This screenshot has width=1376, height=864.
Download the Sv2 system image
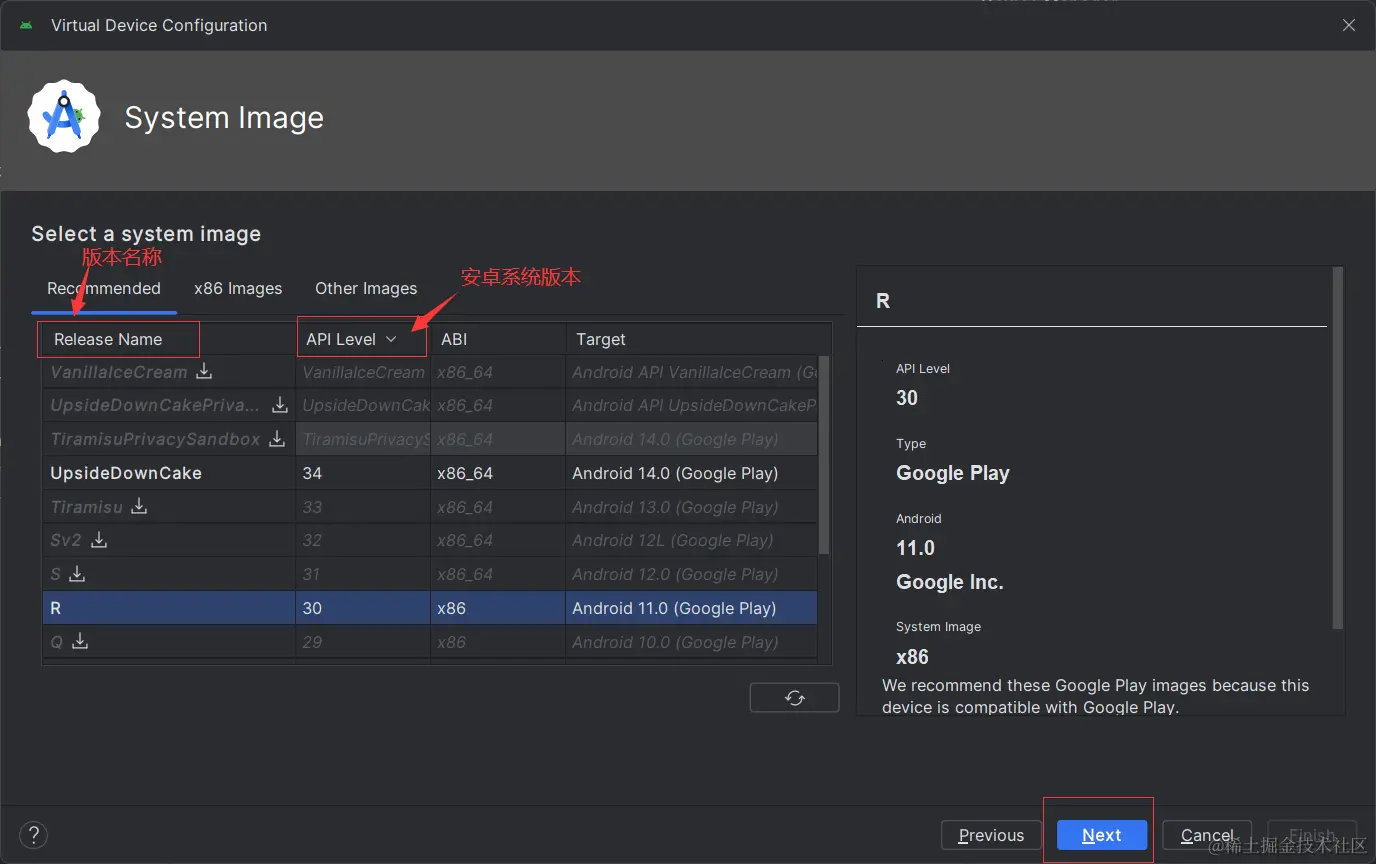[x=99, y=540]
